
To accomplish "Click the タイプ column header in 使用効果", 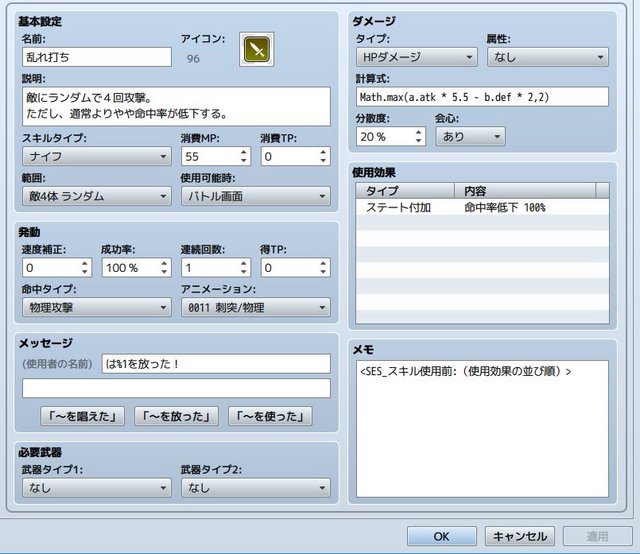I will click(405, 191).
